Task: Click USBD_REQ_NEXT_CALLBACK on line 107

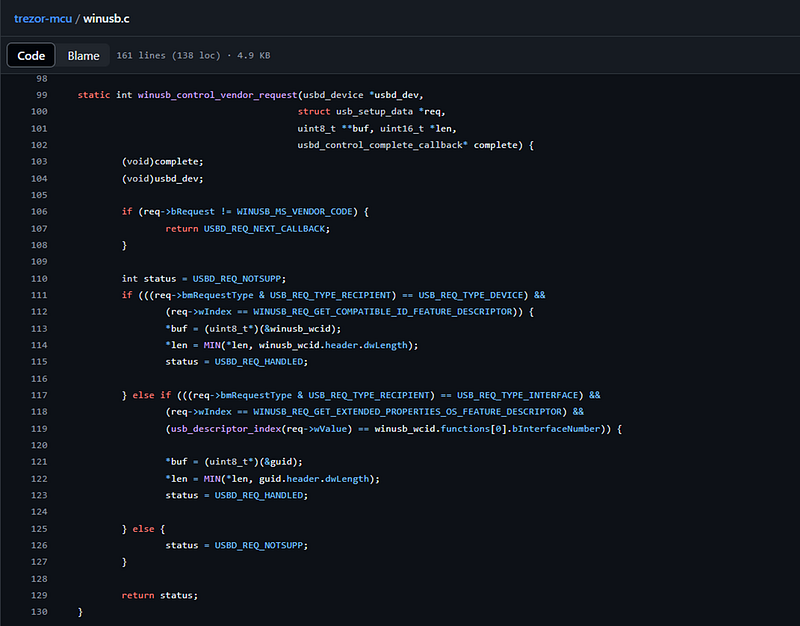Action: tap(264, 229)
